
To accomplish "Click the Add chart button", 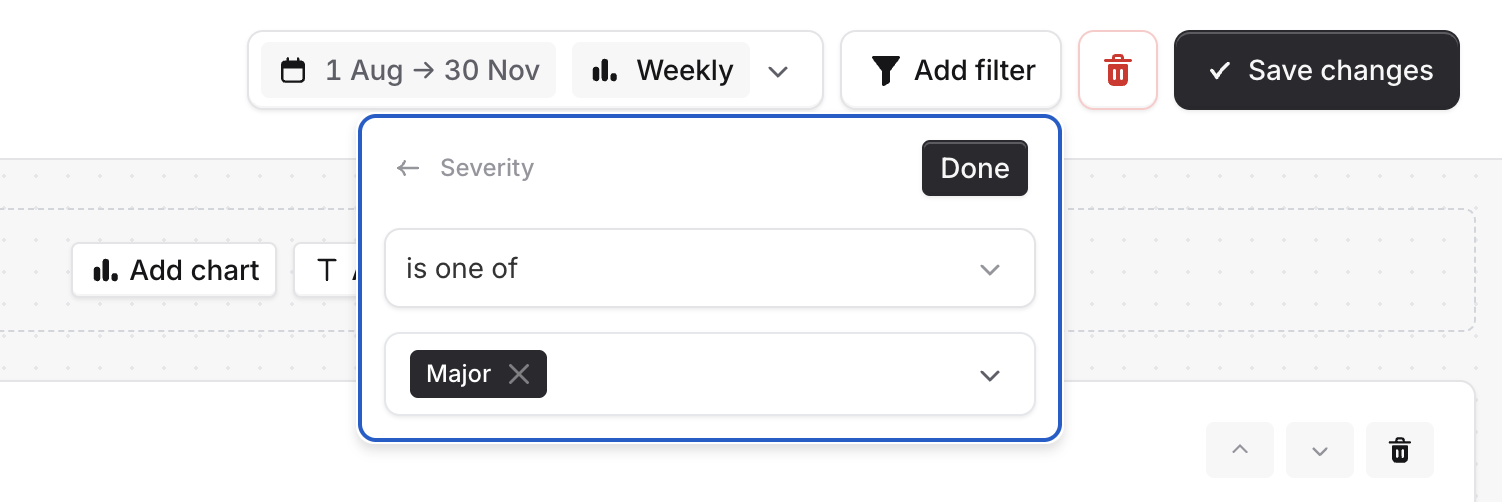I will (x=174, y=270).
